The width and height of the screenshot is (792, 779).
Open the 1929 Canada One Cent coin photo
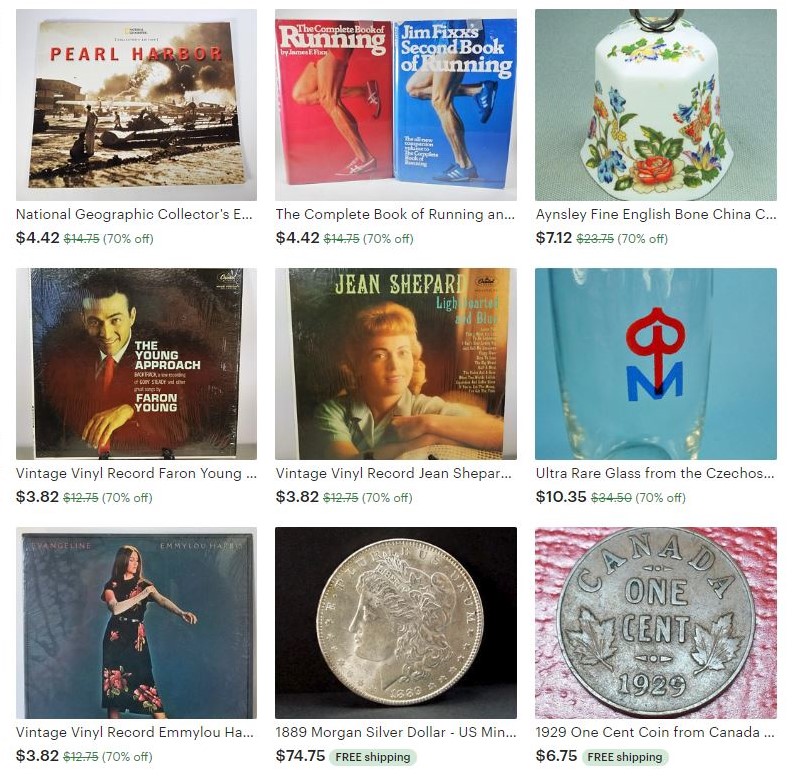pyautogui.click(x=656, y=623)
